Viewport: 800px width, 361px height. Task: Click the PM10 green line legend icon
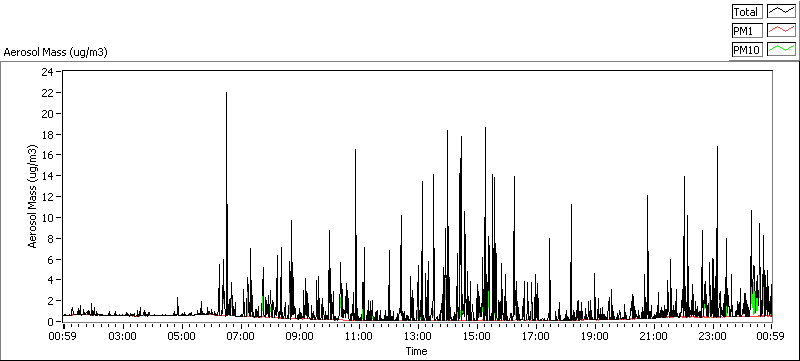click(x=781, y=49)
